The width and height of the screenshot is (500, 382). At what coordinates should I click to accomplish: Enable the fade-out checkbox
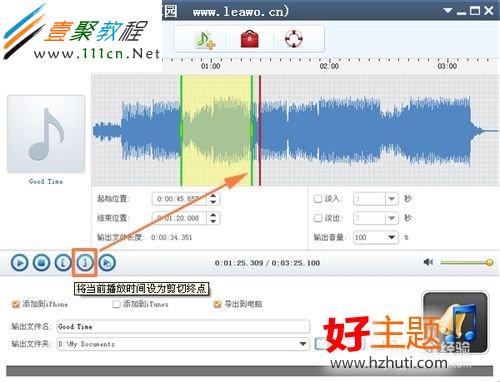coord(318,218)
